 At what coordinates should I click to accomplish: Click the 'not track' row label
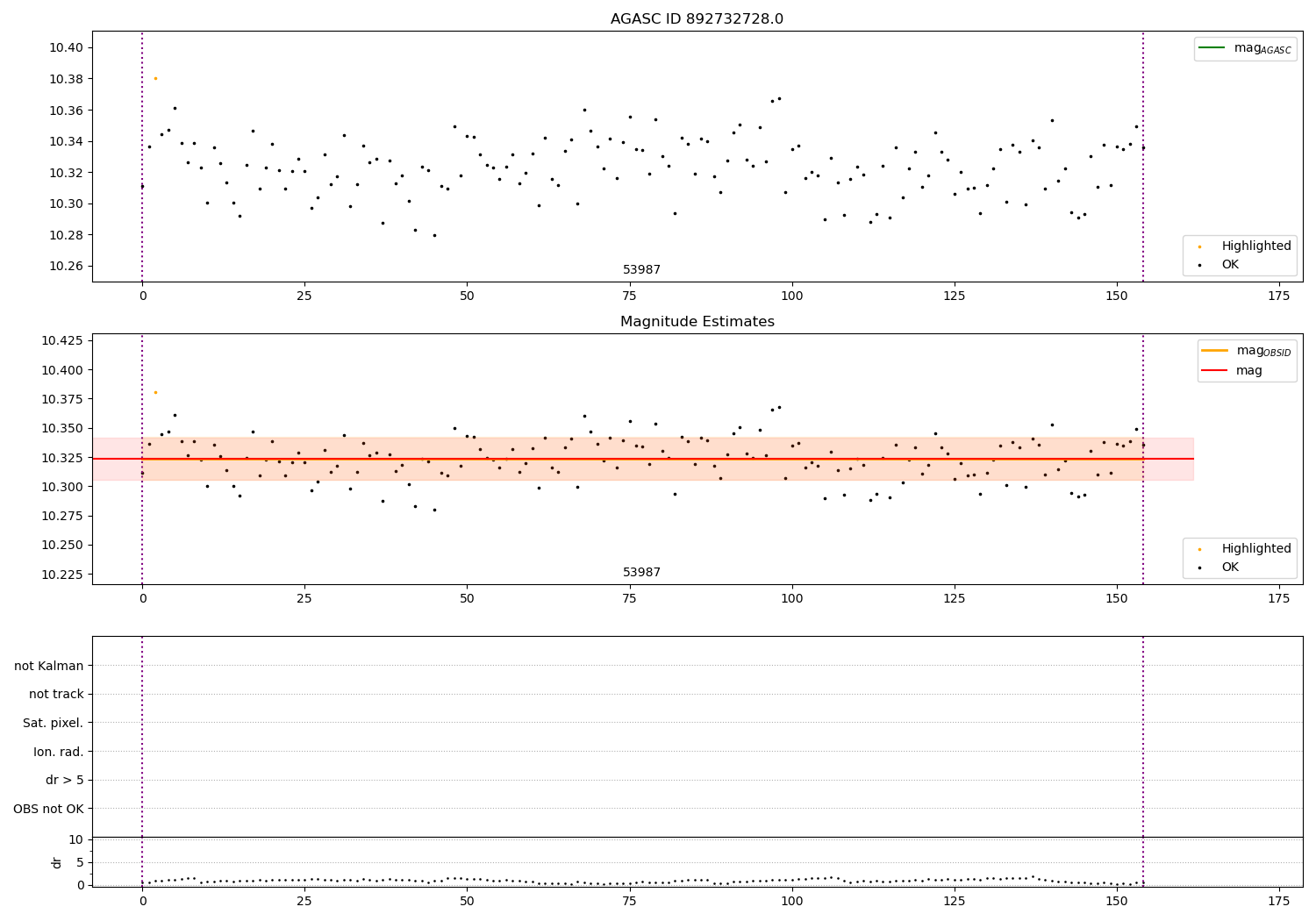pos(56,695)
